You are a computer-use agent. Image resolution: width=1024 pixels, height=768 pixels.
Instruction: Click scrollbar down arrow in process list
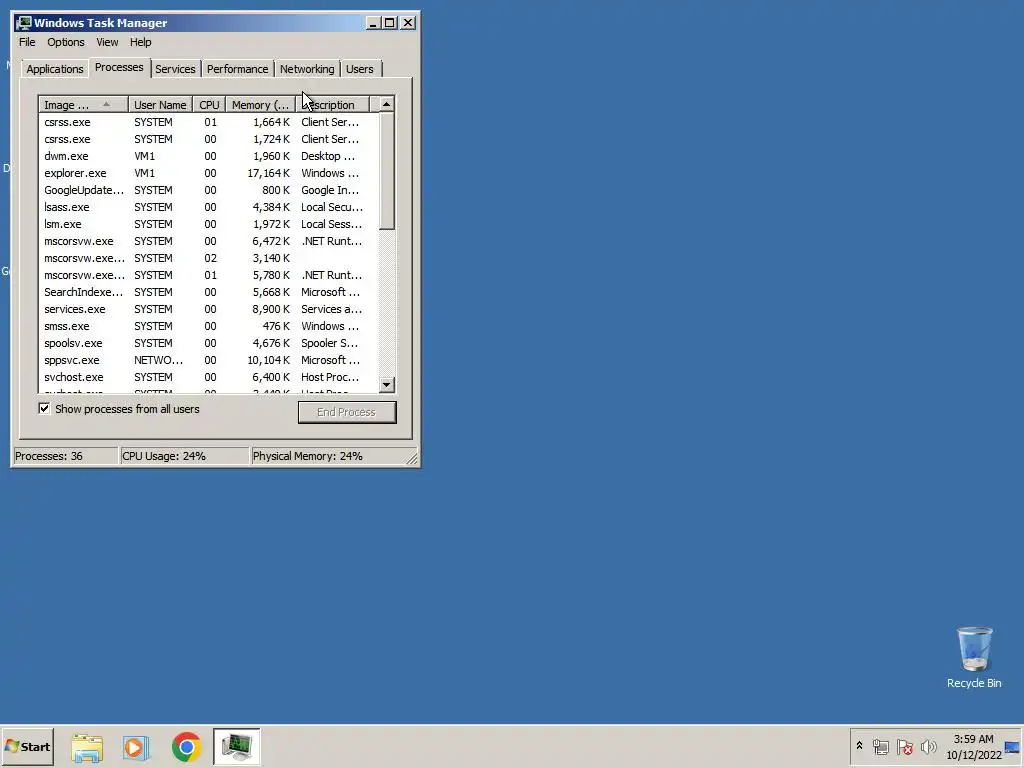387,385
